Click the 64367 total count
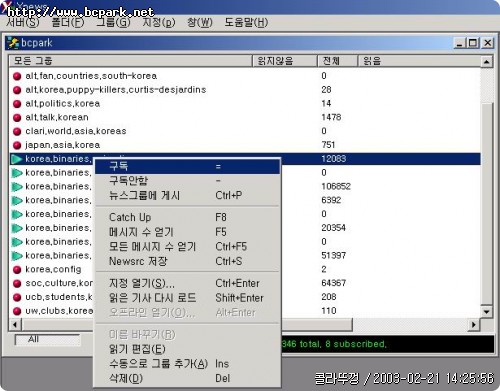Screen dimensions: 500x391 click(x=334, y=283)
